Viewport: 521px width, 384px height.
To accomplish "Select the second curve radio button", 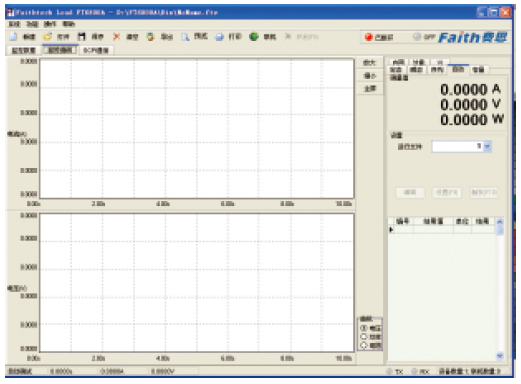I will point(364,337).
